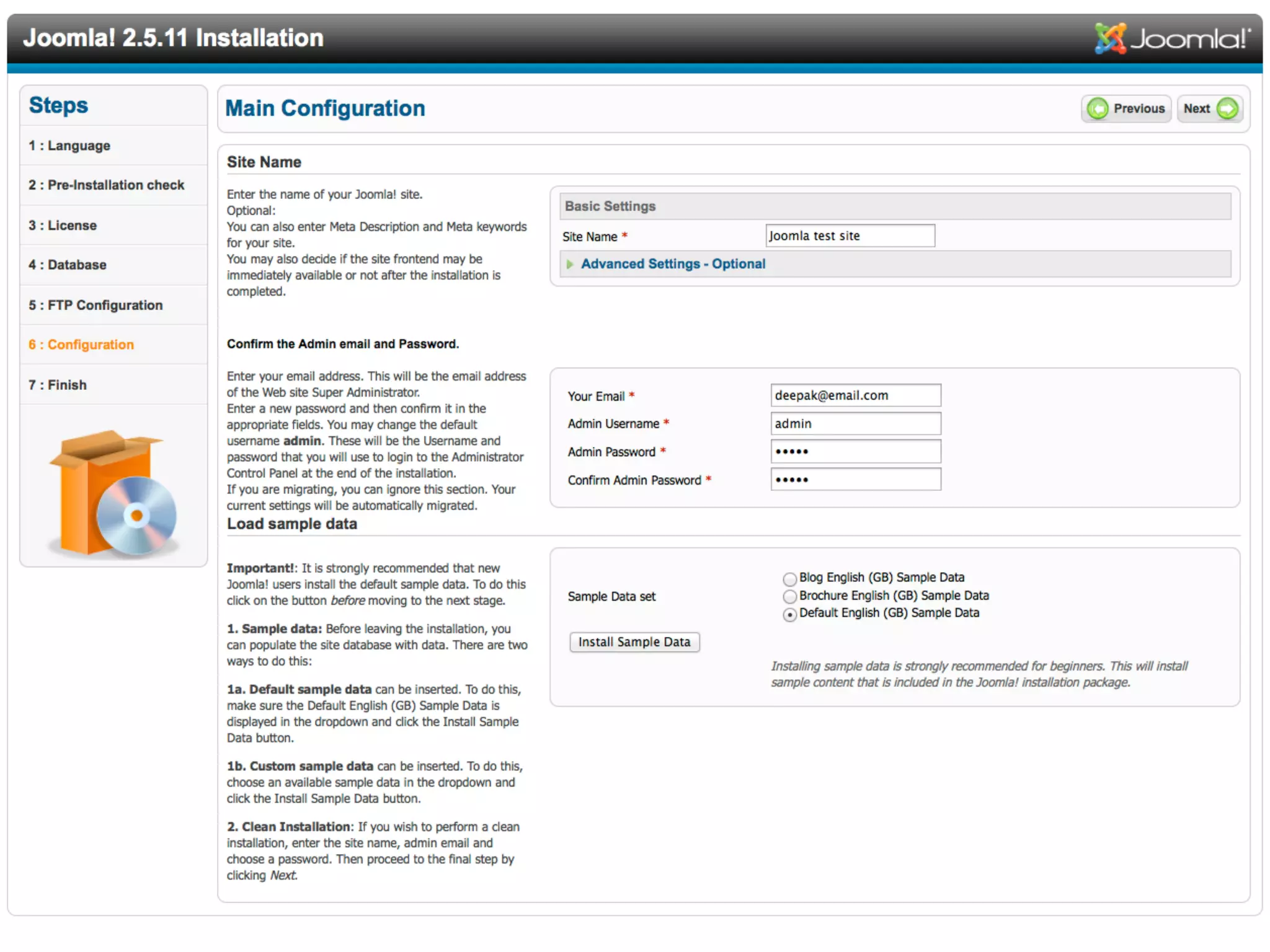Image resolution: width=1270 pixels, height=952 pixels.
Task: Click the Admin Username field
Action: (x=855, y=424)
